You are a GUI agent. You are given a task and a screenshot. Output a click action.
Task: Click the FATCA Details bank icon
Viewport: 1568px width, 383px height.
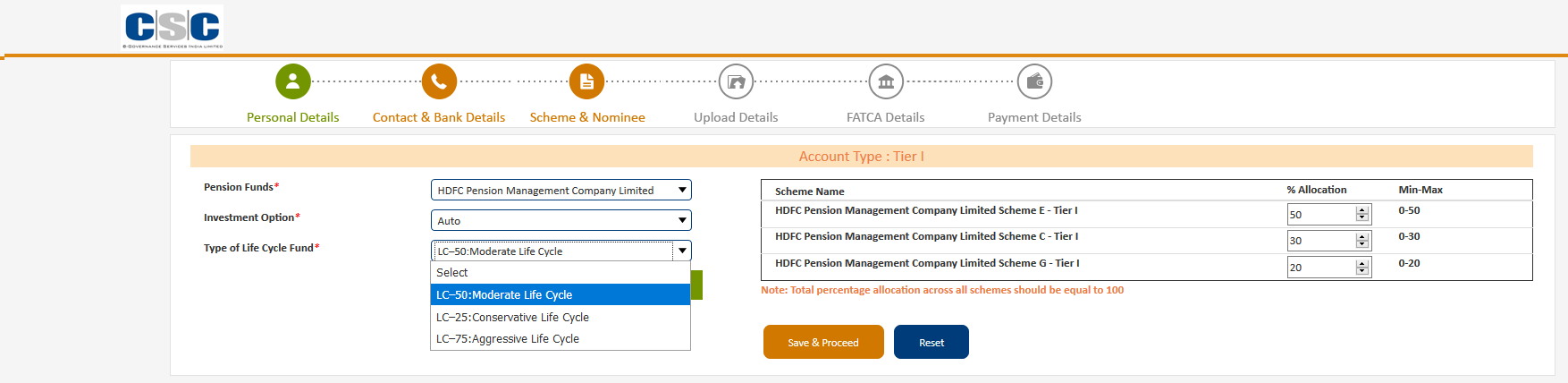(x=886, y=81)
